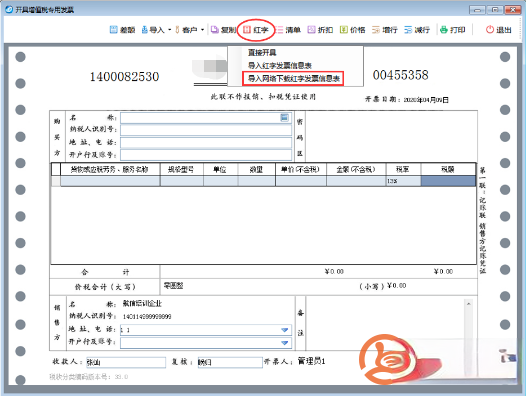Click the 客户 customer toolbar button

(x=187, y=30)
